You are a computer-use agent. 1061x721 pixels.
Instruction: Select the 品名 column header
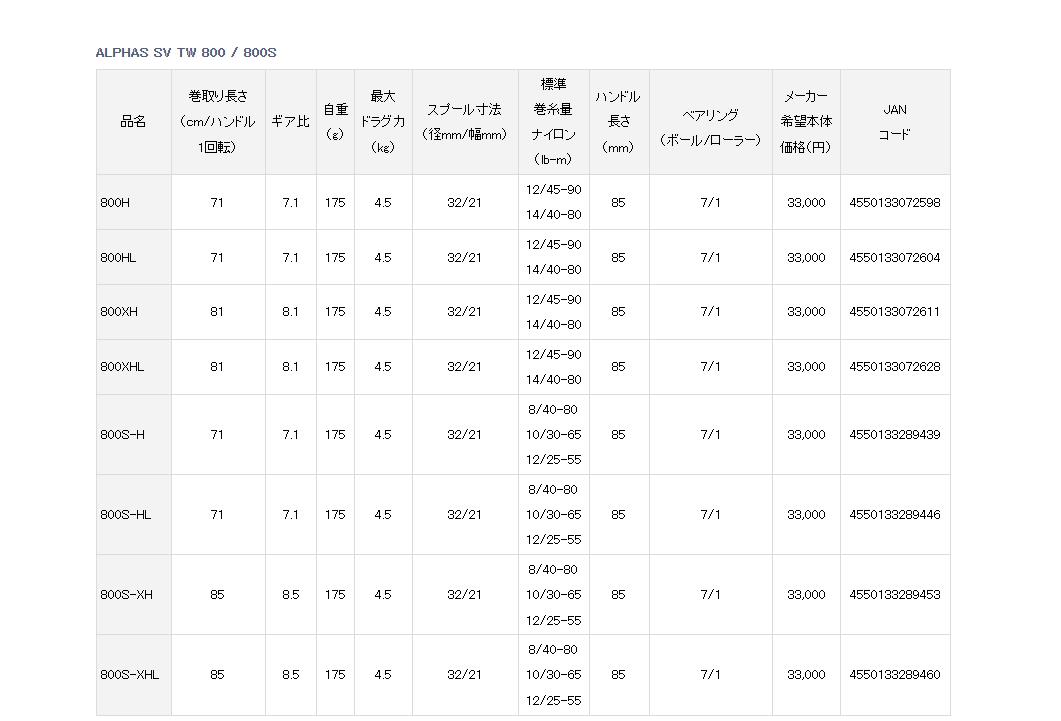coord(133,122)
